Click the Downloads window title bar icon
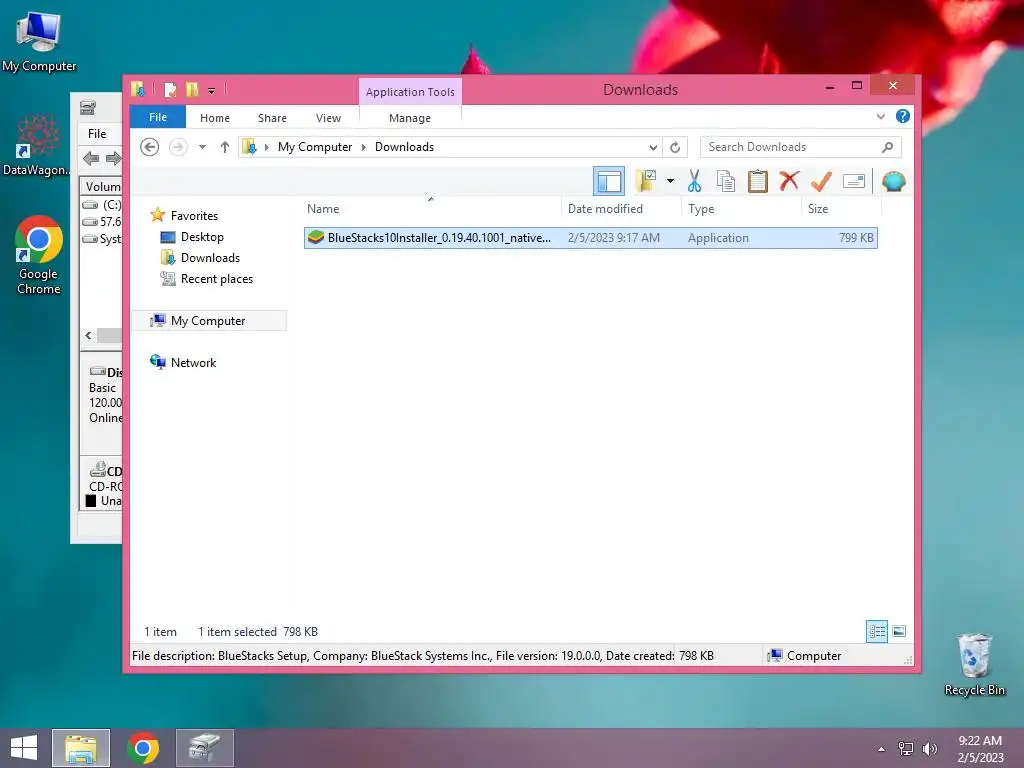This screenshot has width=1024, height=768. [138, 89]
